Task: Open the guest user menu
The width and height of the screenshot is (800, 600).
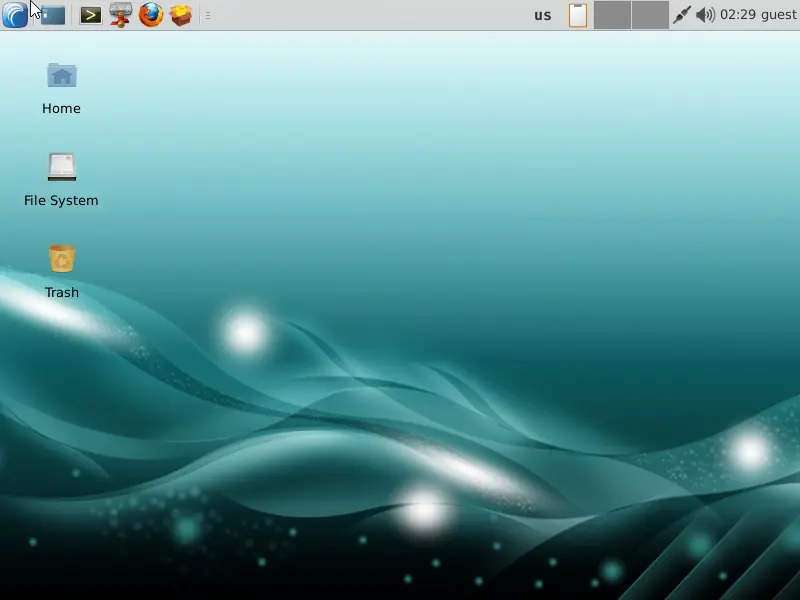Action: [x=779, y=15]
